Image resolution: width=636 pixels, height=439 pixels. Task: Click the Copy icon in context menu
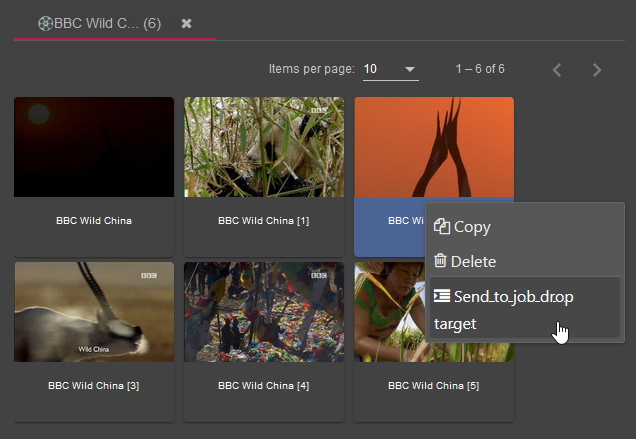click(x=442, y=226)
